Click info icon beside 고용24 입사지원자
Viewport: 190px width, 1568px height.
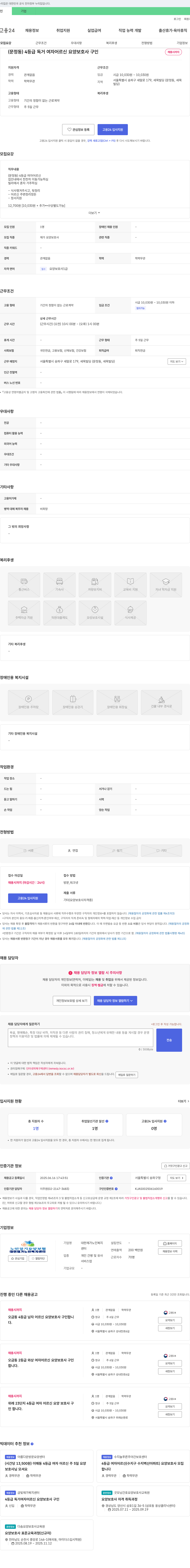(165, 1121)
